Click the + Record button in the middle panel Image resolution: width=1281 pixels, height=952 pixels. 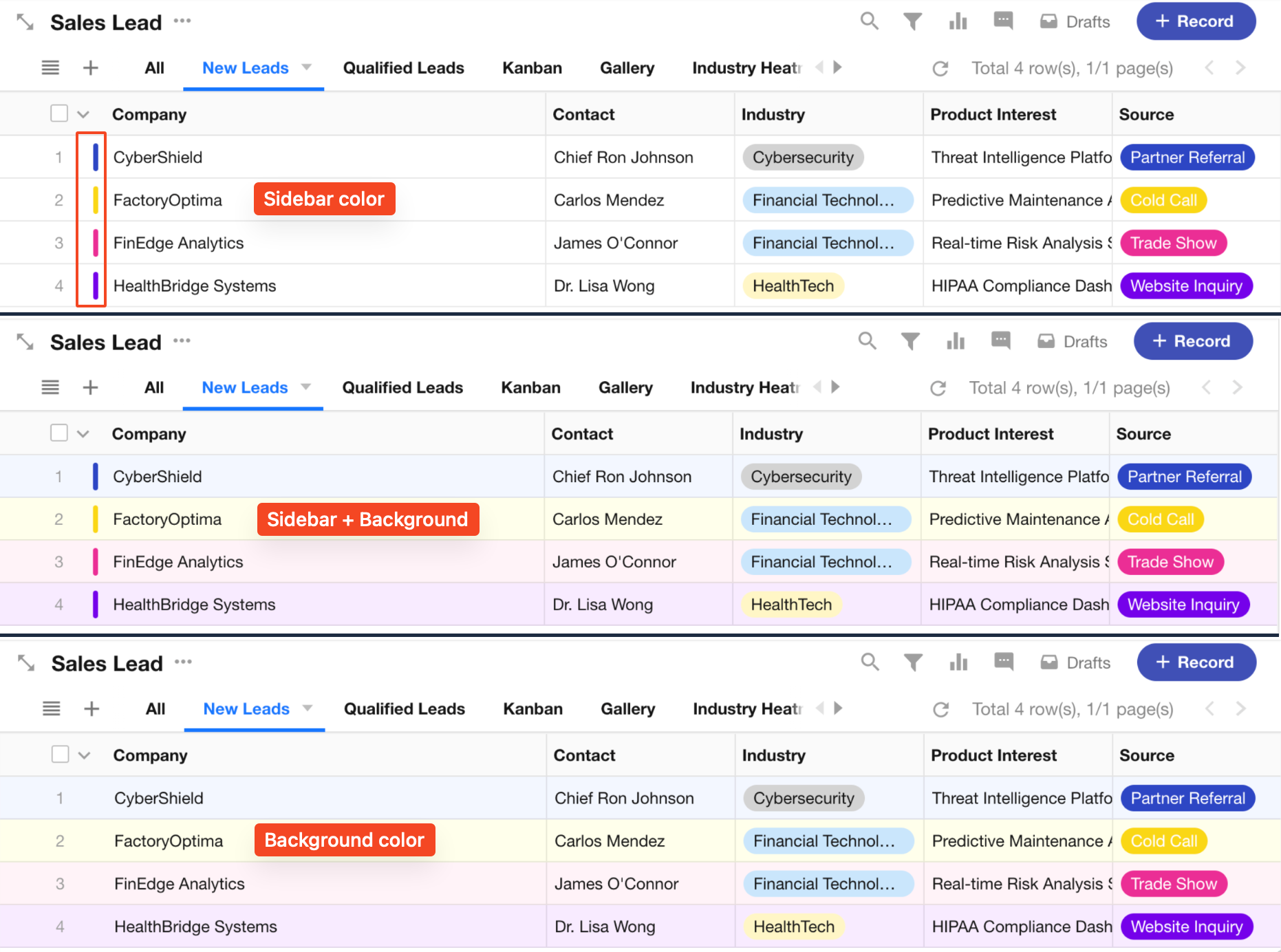pyautogui.click(x=1192, y=341)
